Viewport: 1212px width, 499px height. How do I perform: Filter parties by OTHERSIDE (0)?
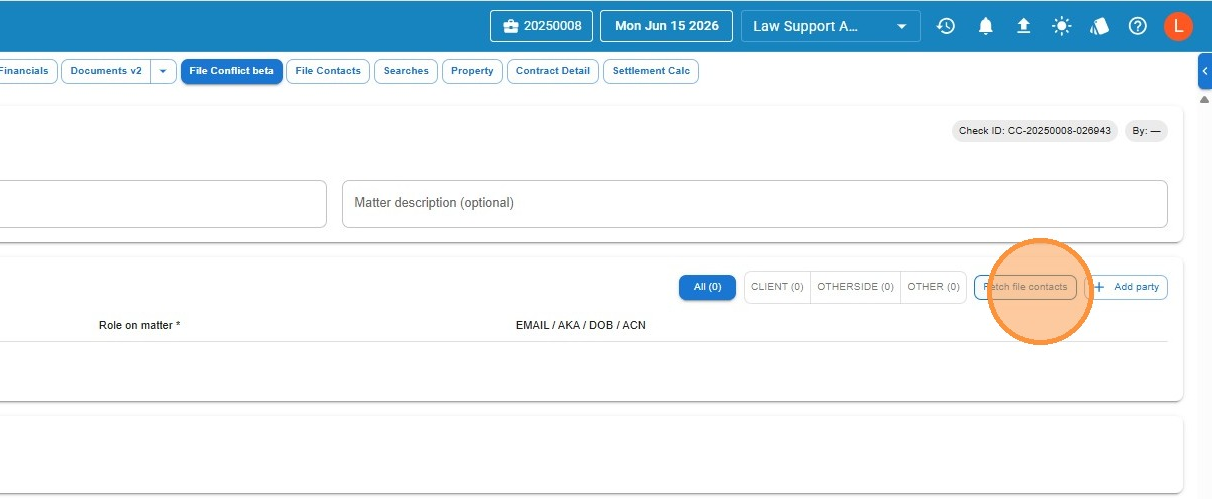pyautogui.click(x=855, y=287)
